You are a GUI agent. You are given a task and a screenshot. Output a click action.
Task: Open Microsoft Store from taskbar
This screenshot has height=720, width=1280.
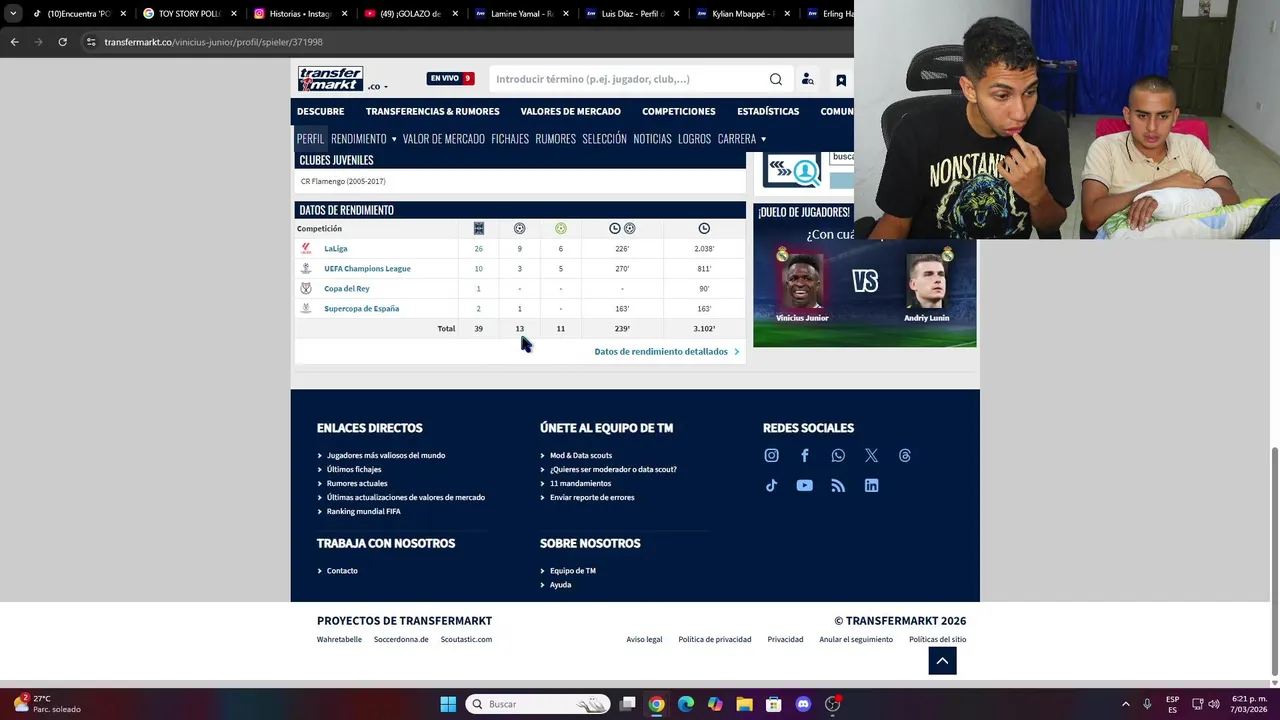pos(773,704)
